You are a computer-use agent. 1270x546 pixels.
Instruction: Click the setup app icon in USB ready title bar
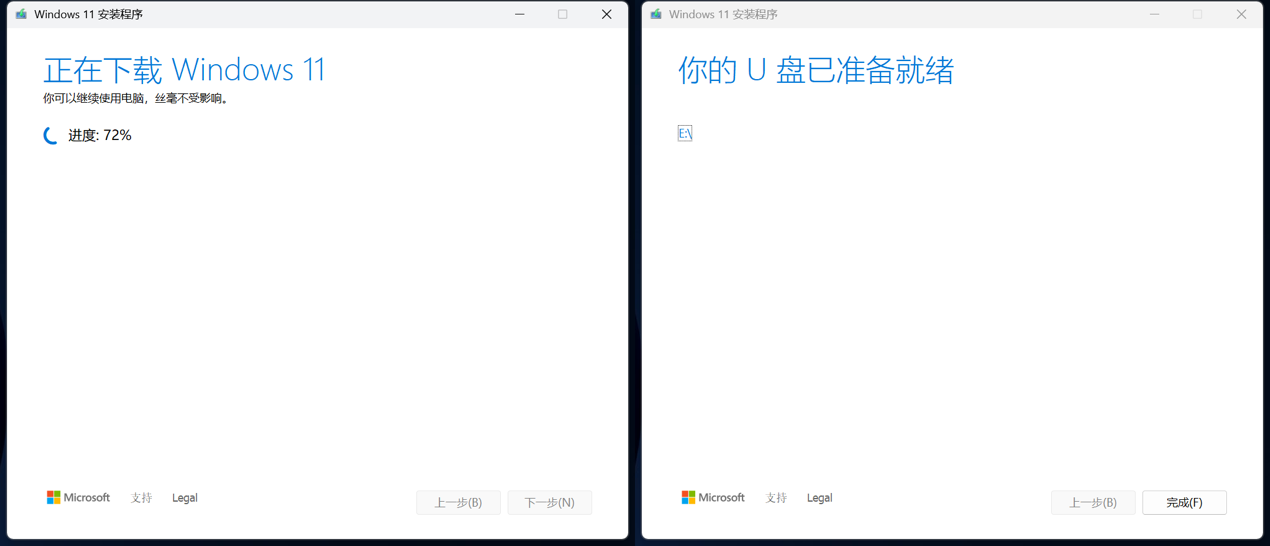coord(656,15)
